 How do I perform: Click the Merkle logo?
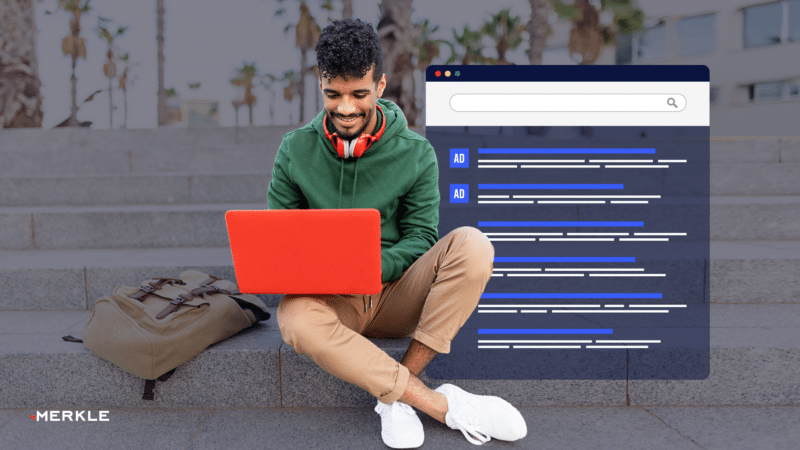pyautogui.click(x=69, y=416)
